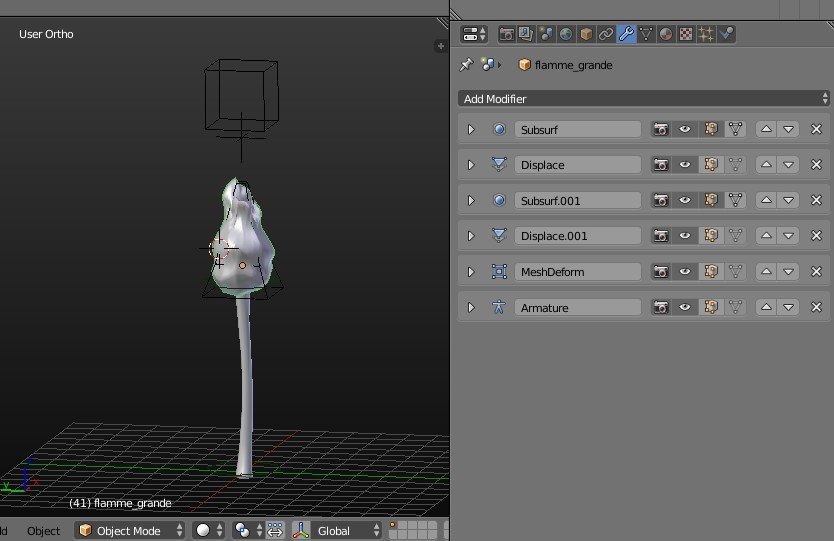Click the Armature modifier name field
Image resolution: width=834 pixels, height=541 pixels.
point(578,307)
